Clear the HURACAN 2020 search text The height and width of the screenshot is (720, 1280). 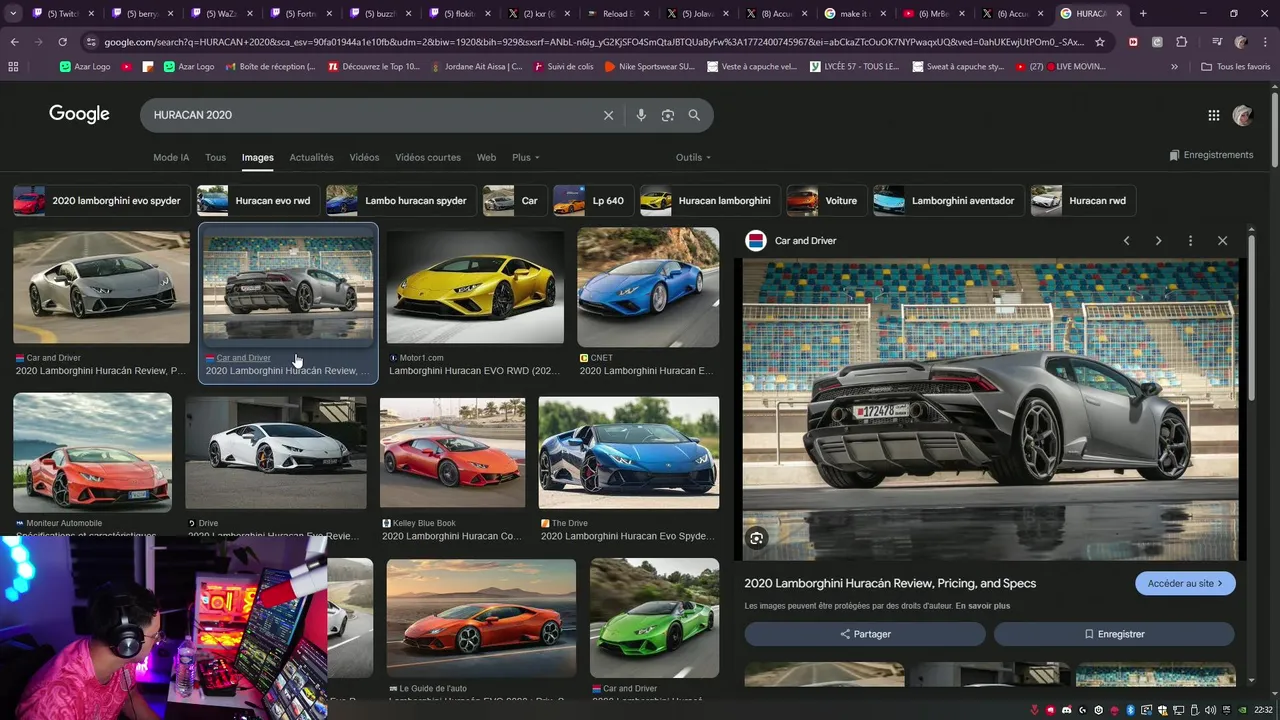click(x=608, y=115)
